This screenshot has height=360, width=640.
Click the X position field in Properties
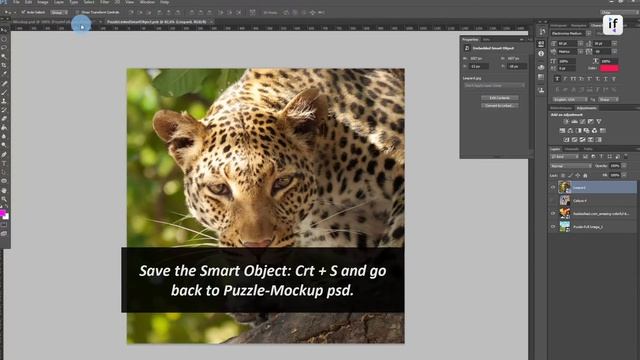tap(479, 66)
